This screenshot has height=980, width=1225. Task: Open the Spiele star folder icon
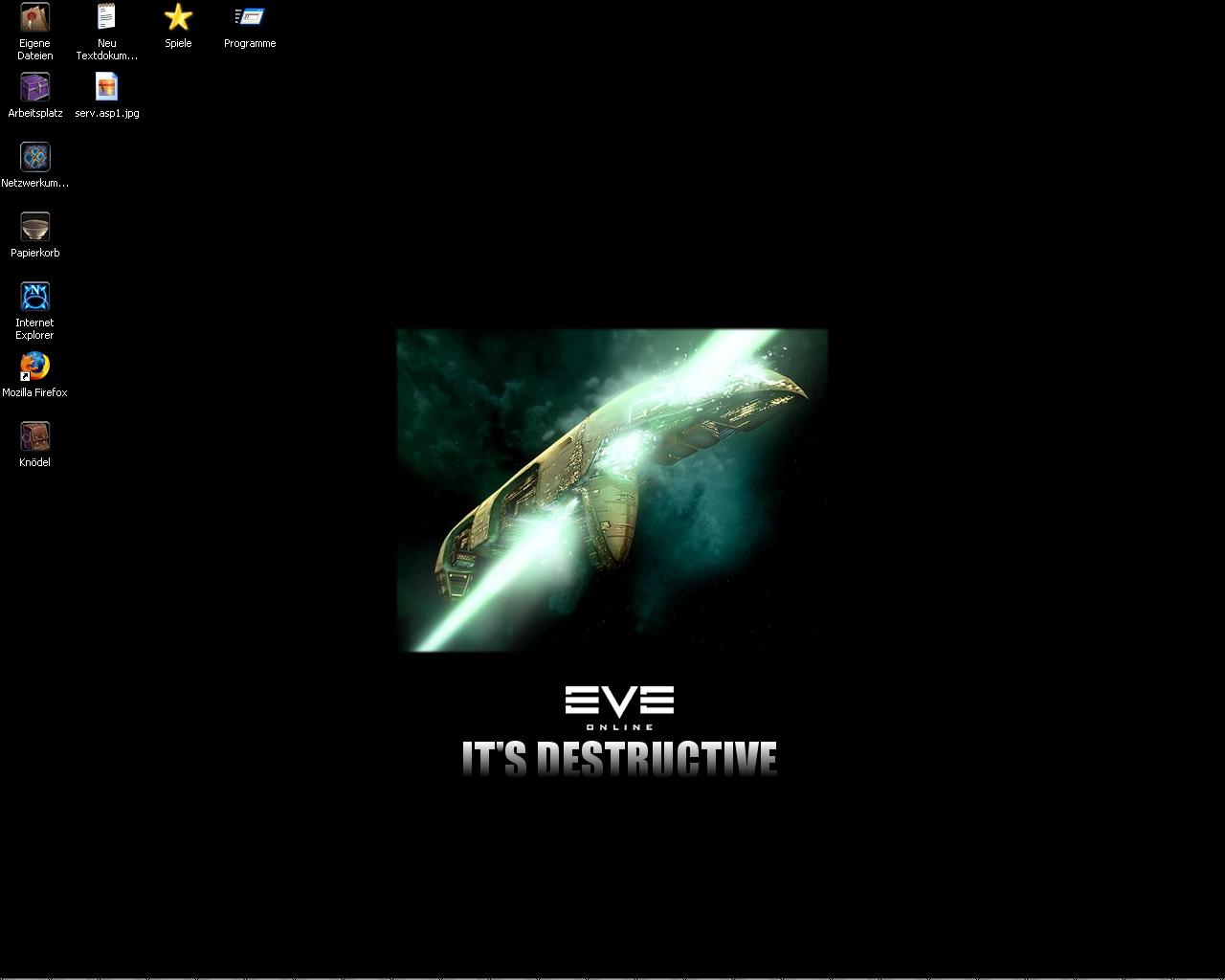(x=178, y=18)
